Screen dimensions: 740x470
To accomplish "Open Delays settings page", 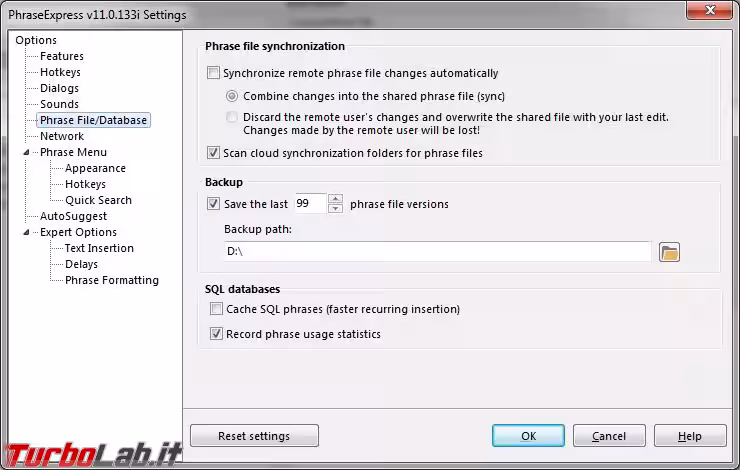I will click(x=81, y=264).
